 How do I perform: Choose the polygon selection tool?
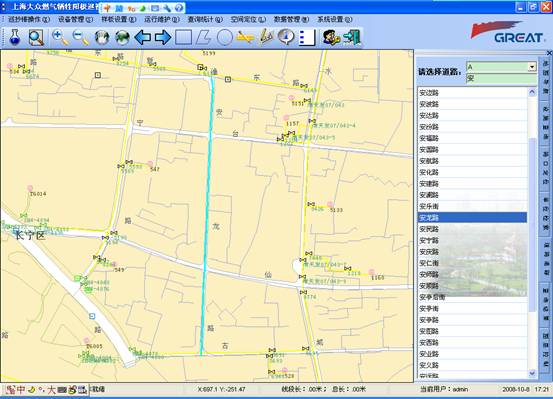pos(203,37)
